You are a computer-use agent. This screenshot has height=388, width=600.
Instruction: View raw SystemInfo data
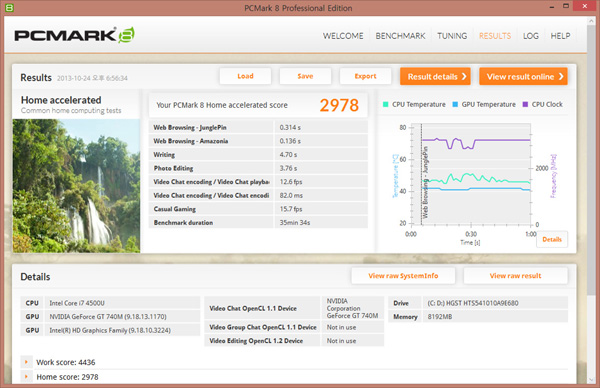pyautogui.click(x=403, y=276)
